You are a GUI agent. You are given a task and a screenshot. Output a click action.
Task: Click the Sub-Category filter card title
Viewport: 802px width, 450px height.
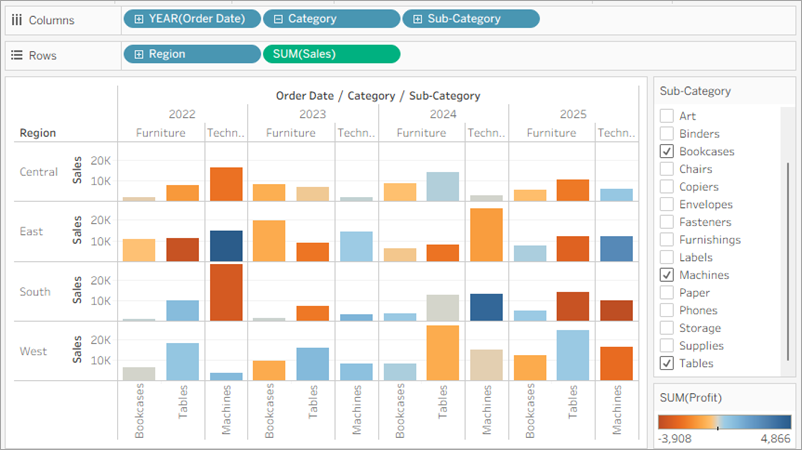(x=695, y=91)
